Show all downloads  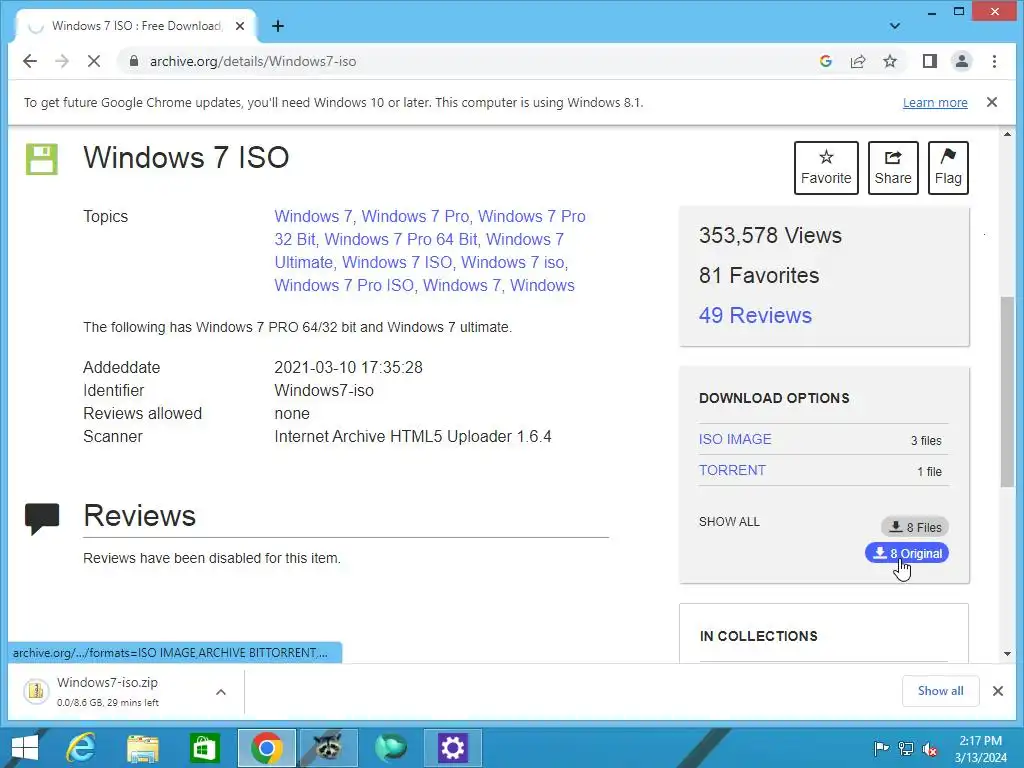pos(940,691)
